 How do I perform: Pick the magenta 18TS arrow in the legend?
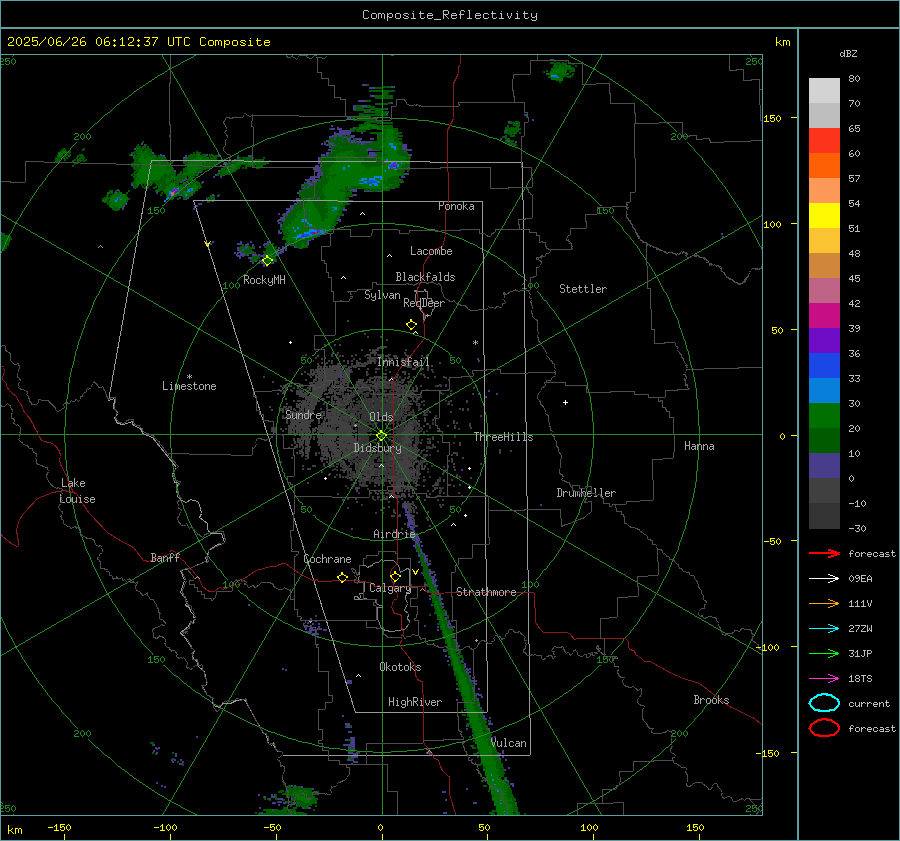(x=824, y=679)
